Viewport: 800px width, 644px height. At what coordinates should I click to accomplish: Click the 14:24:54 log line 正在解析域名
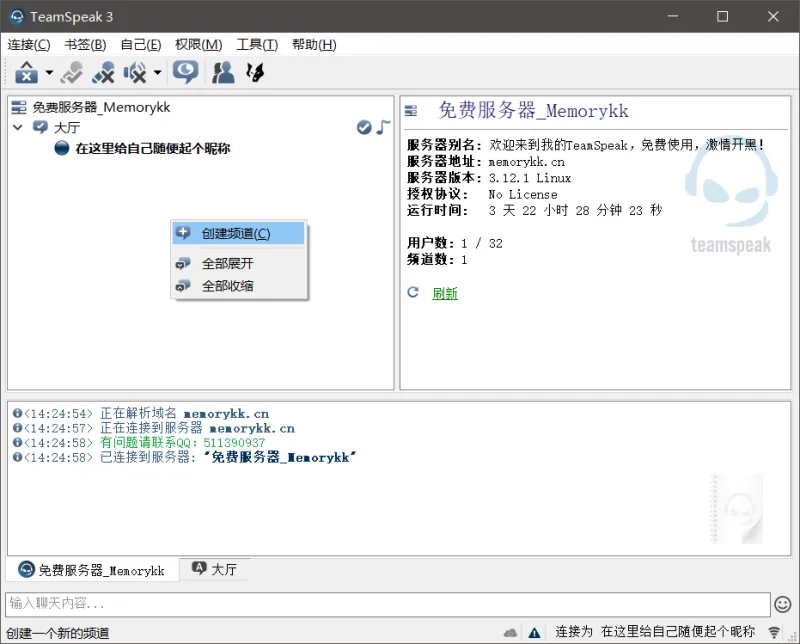pyautogui.click(x=141, y=413)
